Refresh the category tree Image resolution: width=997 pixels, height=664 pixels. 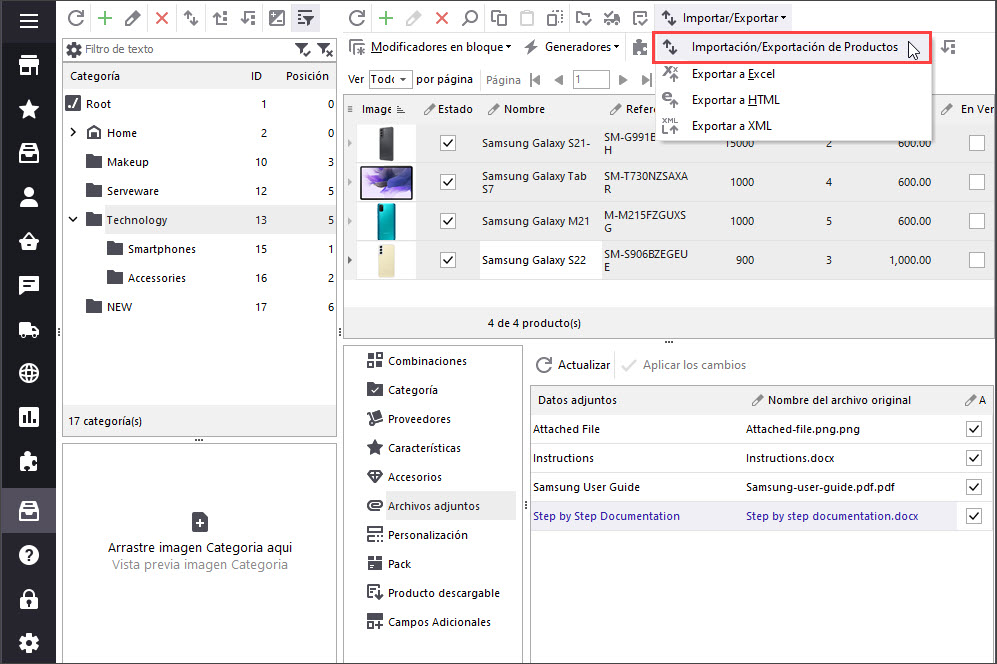[x=76, y=18]
